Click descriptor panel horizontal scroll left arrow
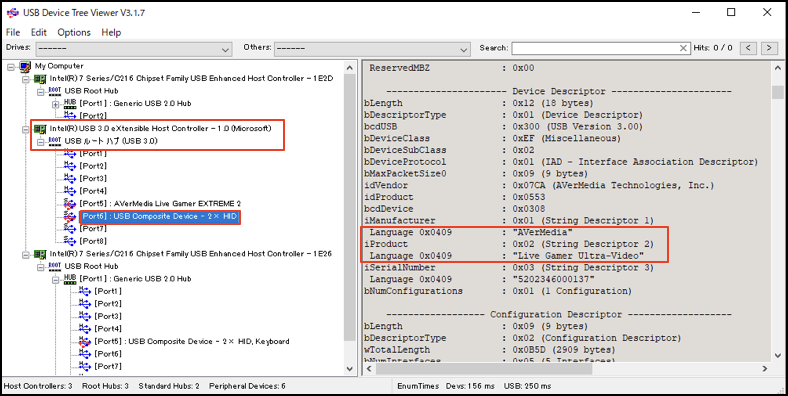The image size is (788, 396). tap(370, 369)
